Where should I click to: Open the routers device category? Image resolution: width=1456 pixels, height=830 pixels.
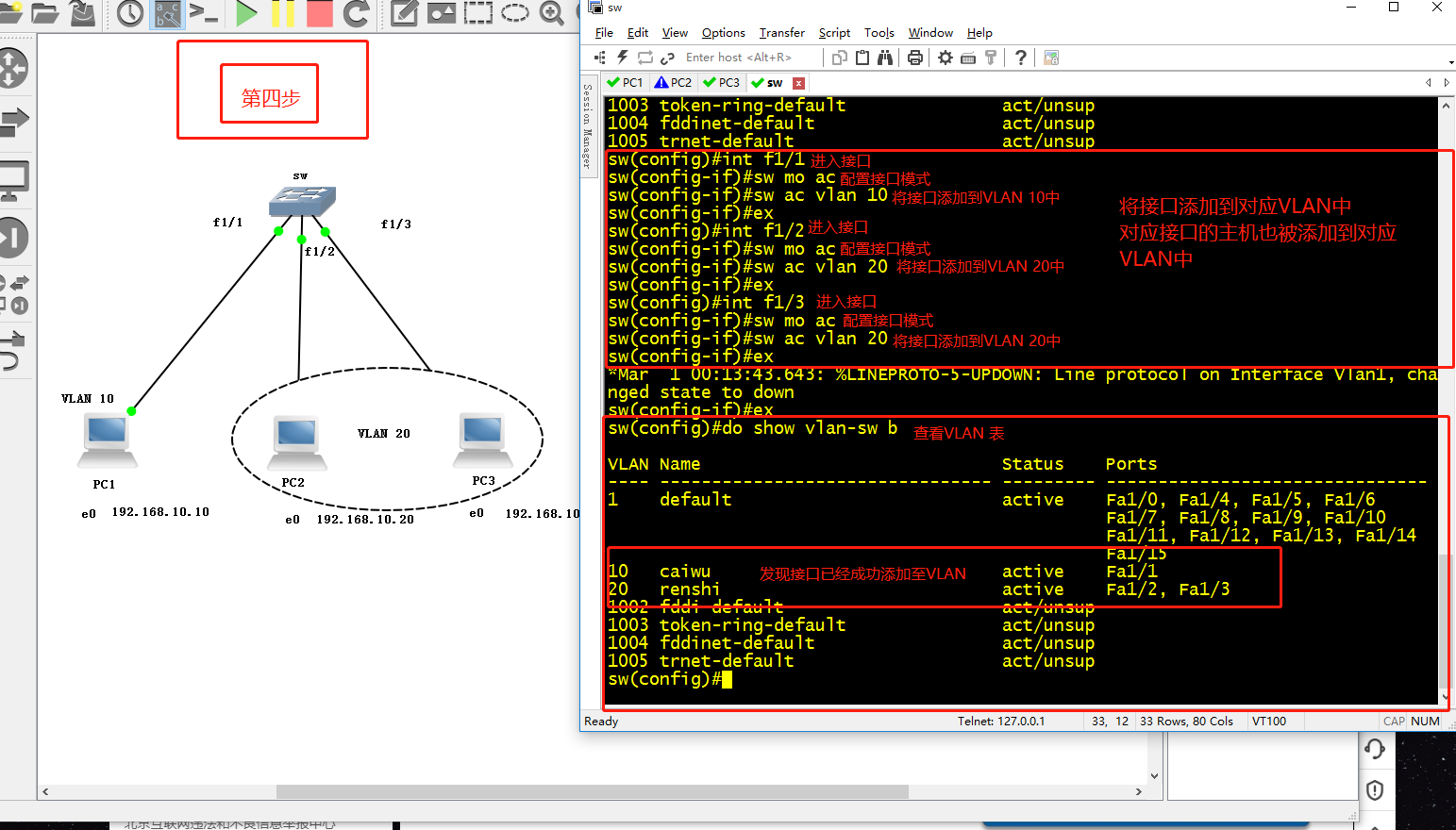point(13,68)
